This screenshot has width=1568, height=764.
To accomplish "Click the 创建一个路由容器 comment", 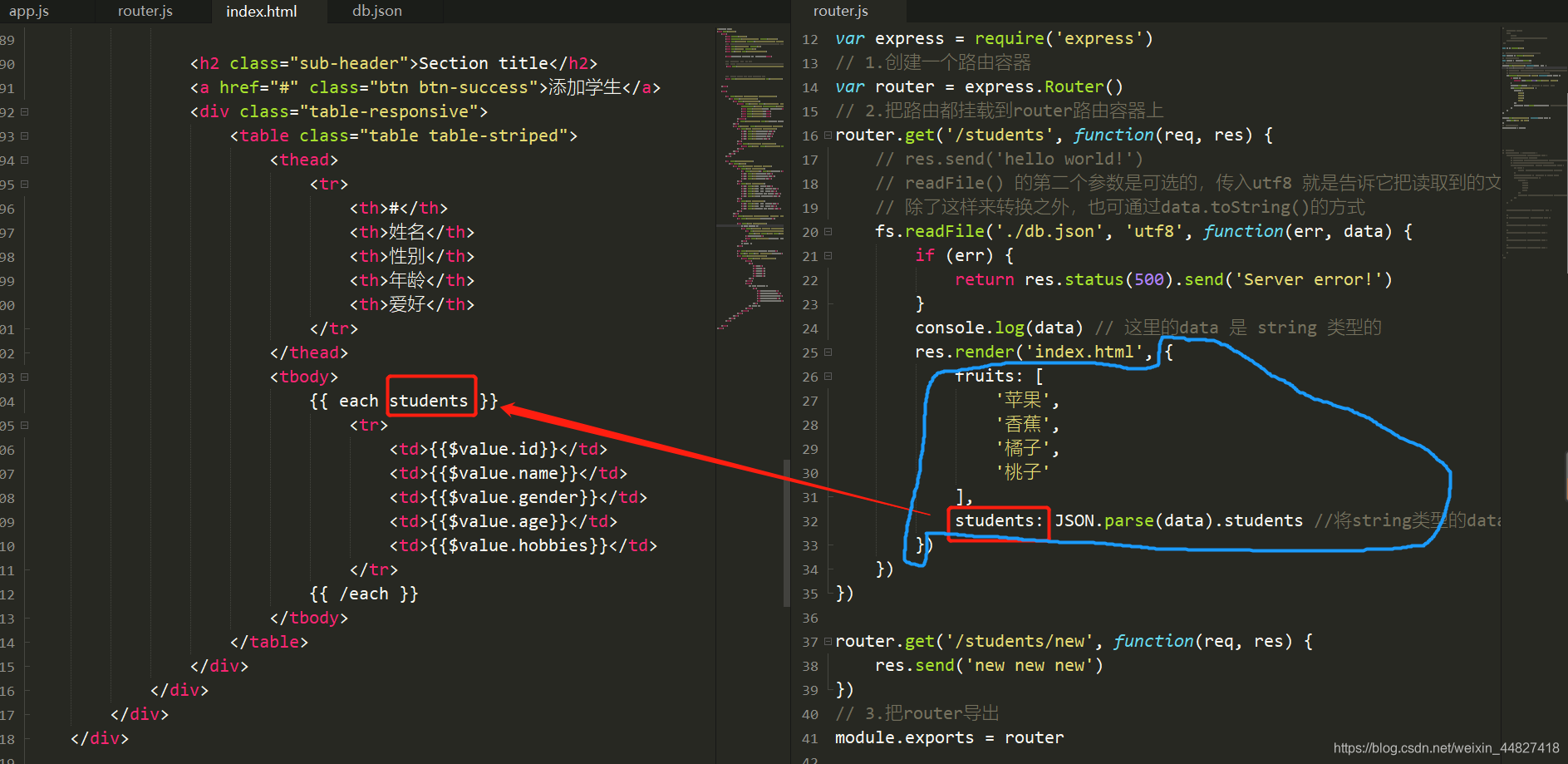I will [x=958, y=62].
